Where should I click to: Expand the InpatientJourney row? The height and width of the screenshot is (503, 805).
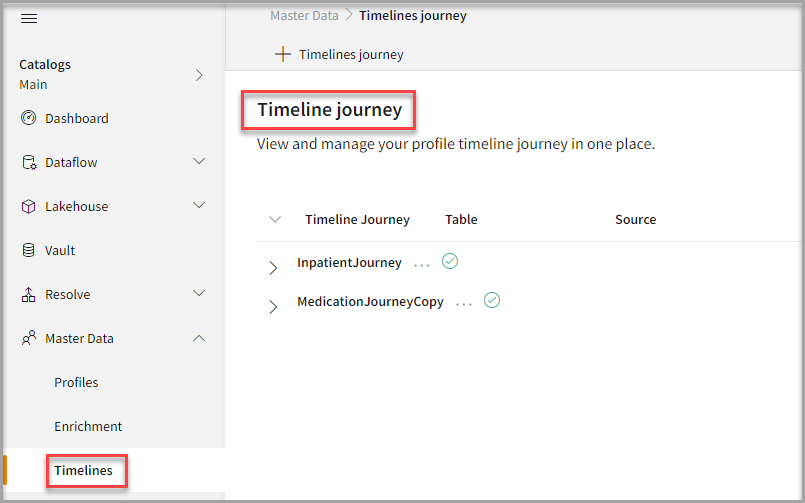[273, 267]
